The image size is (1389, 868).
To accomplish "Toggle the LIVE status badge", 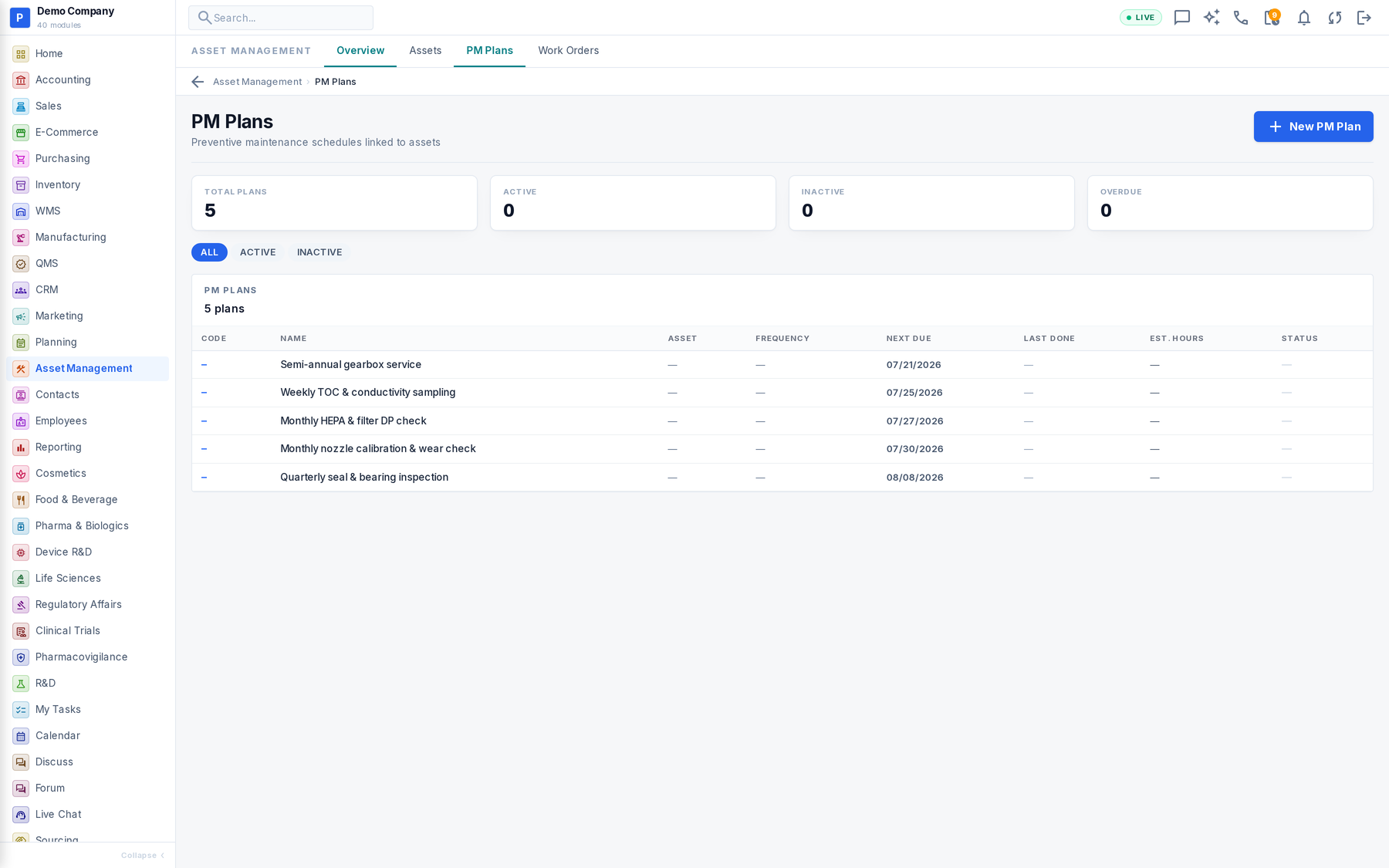I will (1141, 18).
